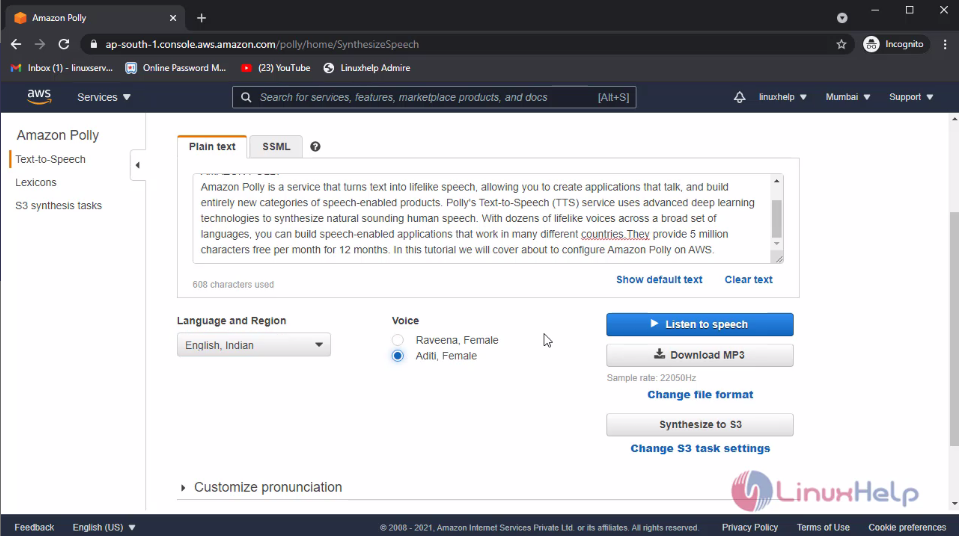Open the English (US) language selector in footer
959x536 pixels.
click(104, 527)
